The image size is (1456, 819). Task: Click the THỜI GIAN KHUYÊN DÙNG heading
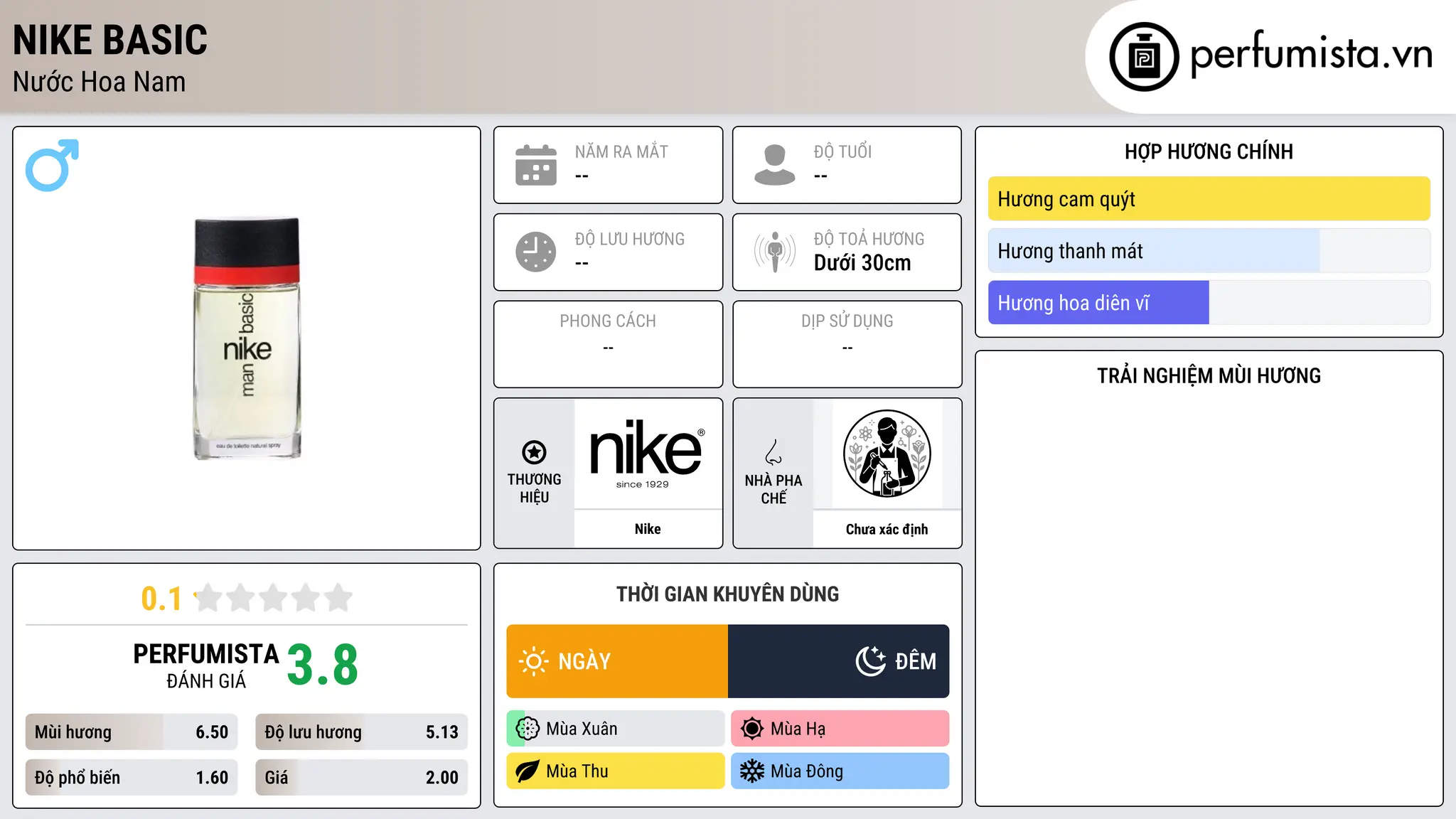pos(728,594)
